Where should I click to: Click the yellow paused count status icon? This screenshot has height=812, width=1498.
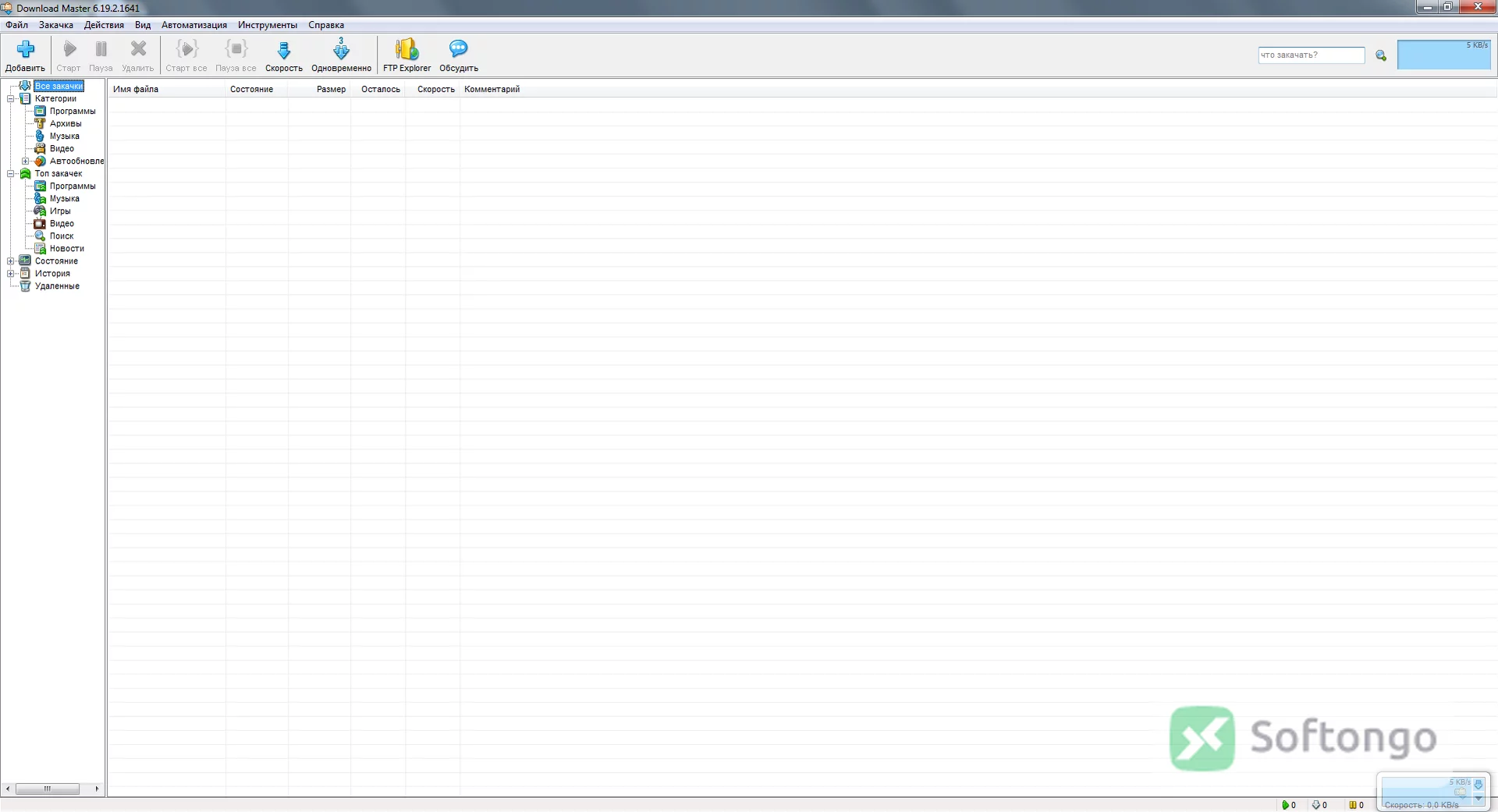pyautogui.click(x=1353, y=805)
